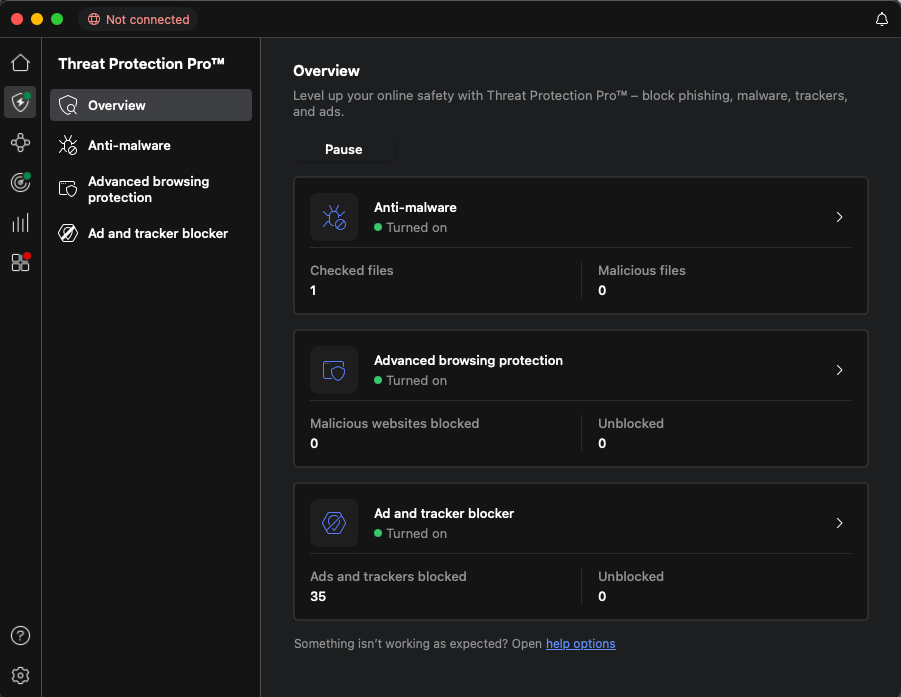Select the Threat Protection shield sidebar icon
This screenshot has width=901, height=697.
pos(20,102)
